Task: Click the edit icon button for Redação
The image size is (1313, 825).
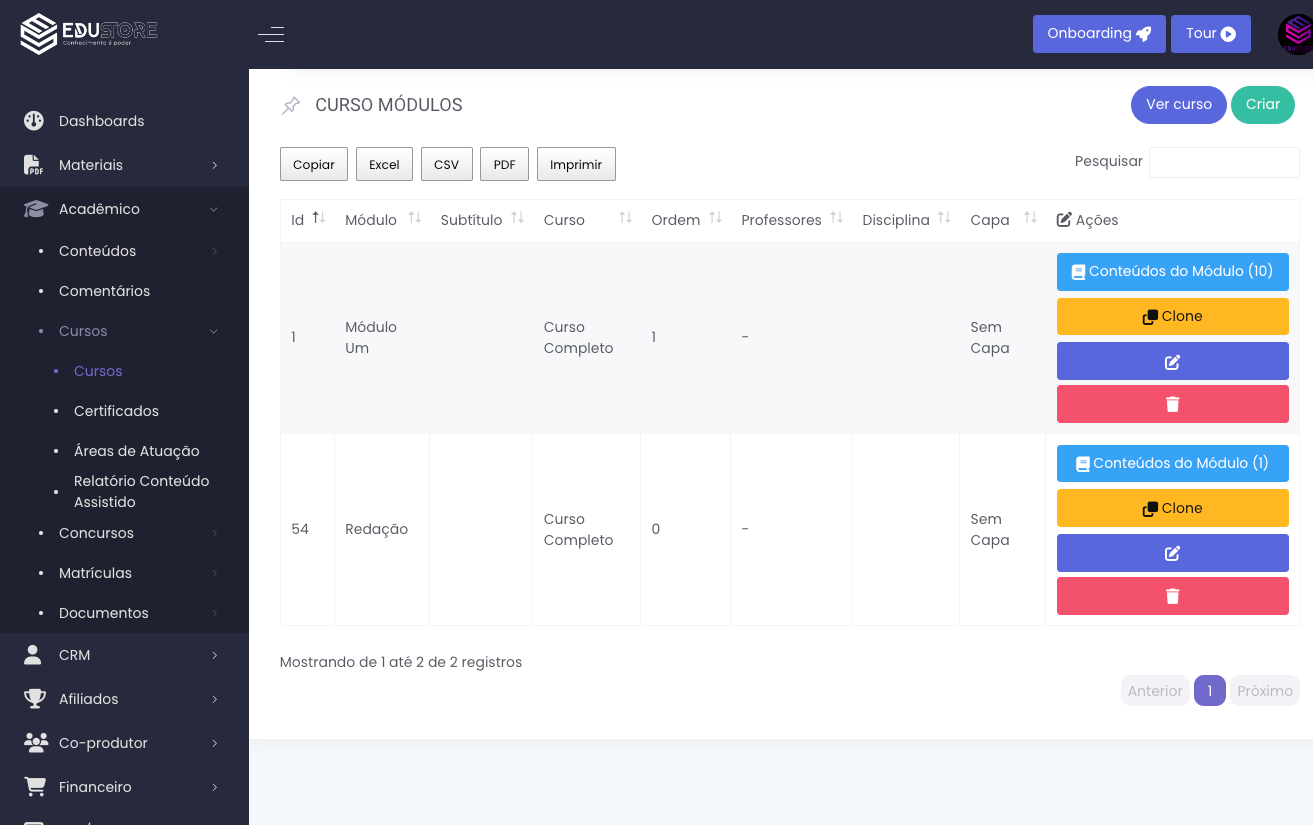Action: pyautogui.click(x=1172, y=553)
